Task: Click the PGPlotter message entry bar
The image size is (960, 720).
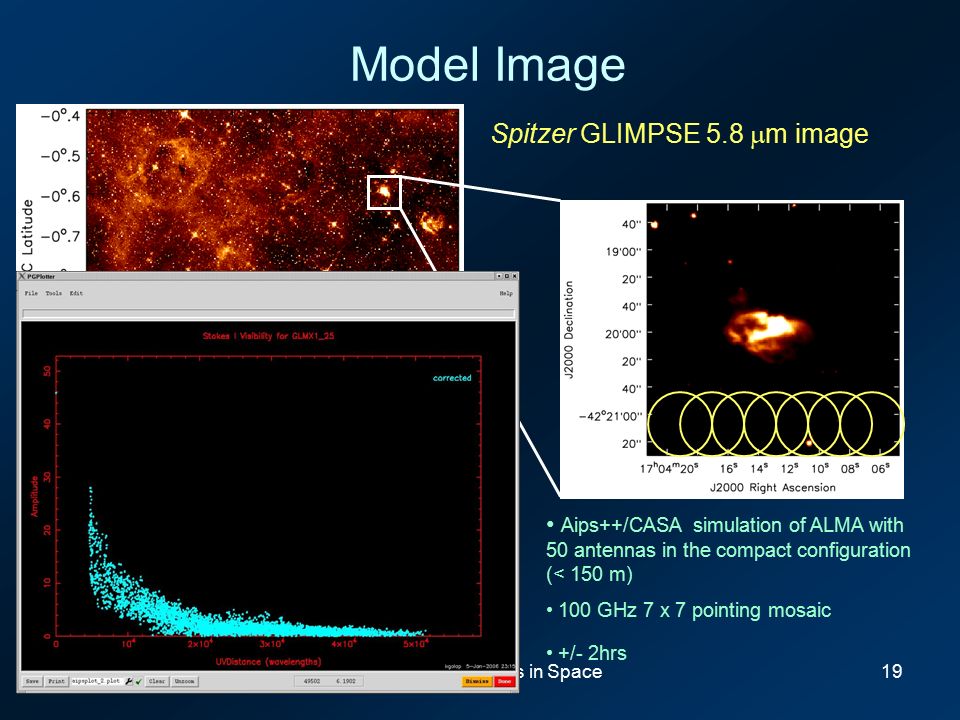Action: (x=268, y=313)
